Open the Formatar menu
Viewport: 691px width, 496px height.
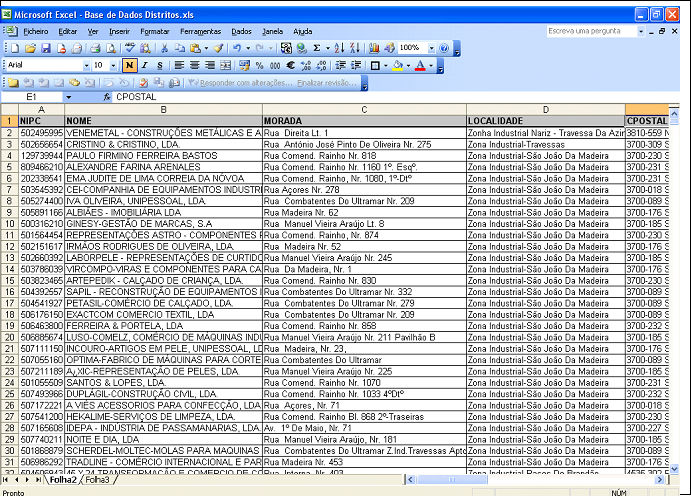pyautogui.click(x=155, y=31)
